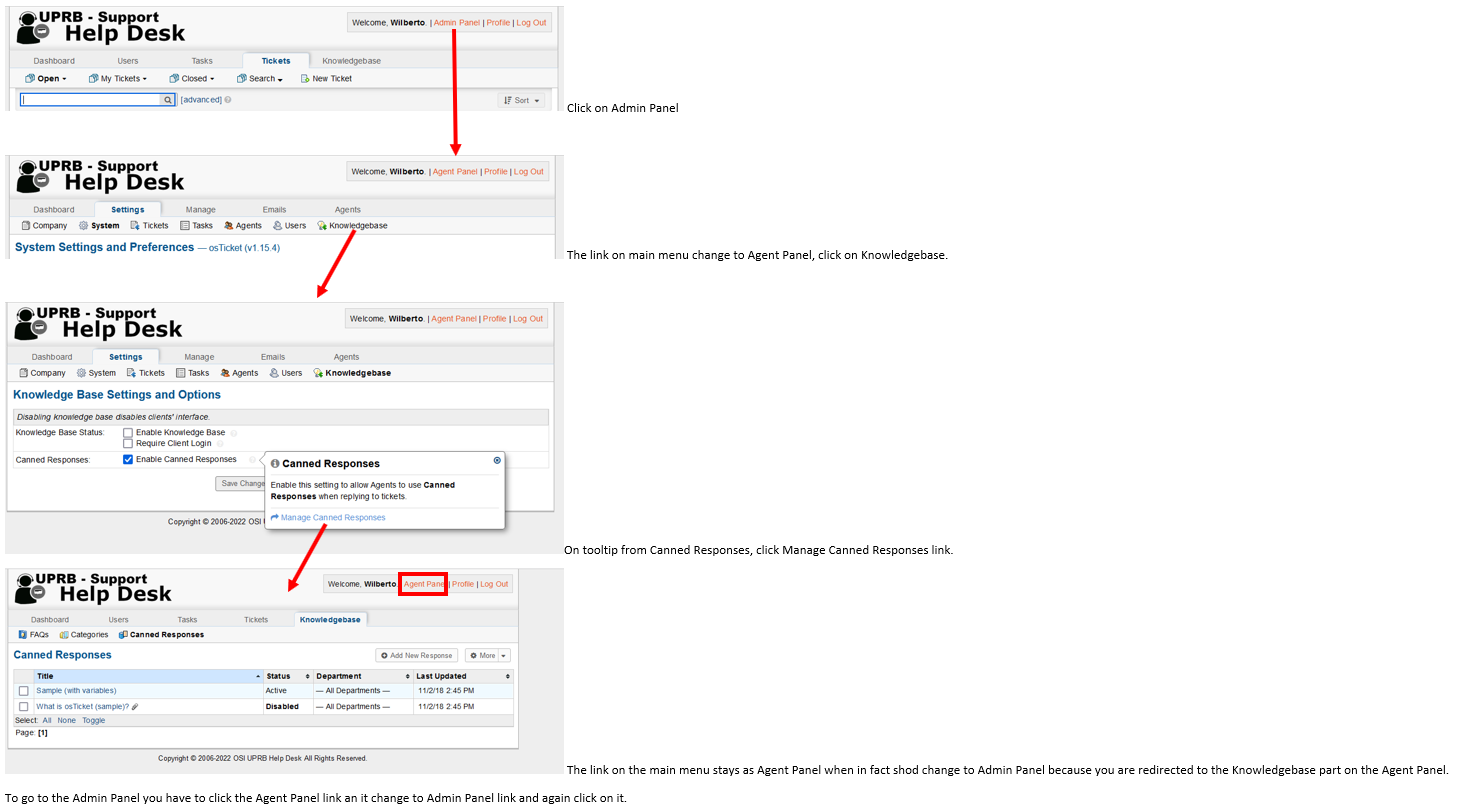Select checkbox for Sample (with variables) row
Image resolution: width=1457 pixels, height=810 pixels.
click(23, 691)
